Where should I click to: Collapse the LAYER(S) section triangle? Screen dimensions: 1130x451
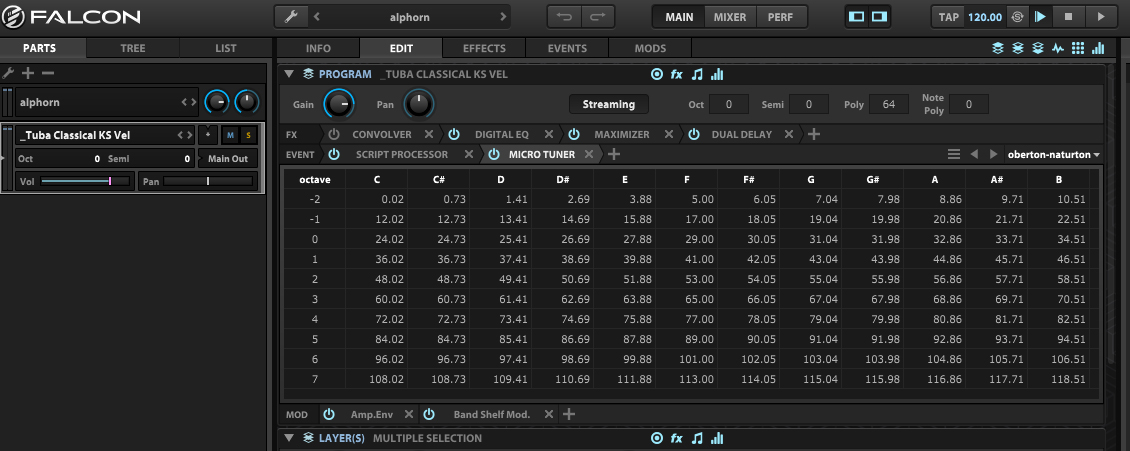(x=289, y=438)
